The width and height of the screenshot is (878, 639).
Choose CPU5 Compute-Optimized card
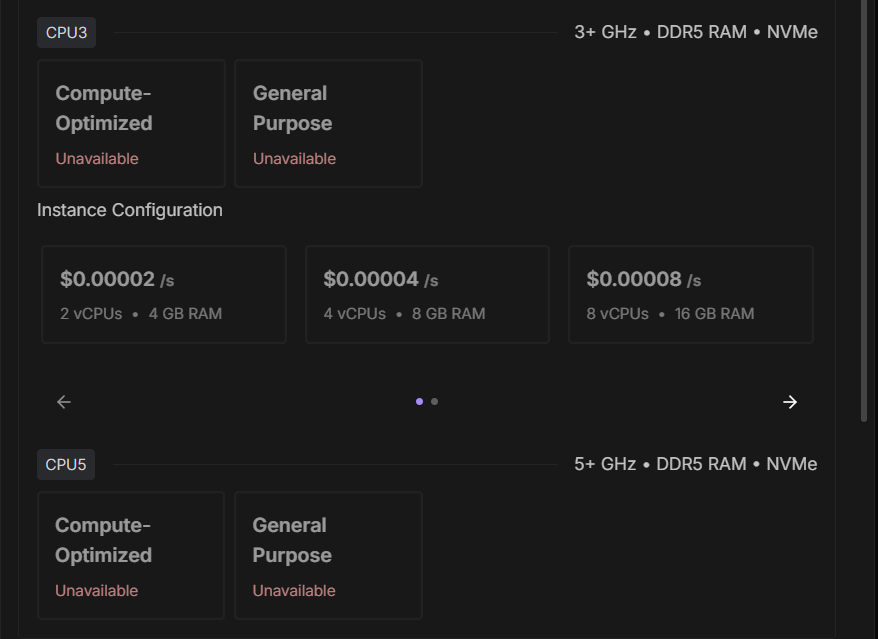(x=131, y=555)
